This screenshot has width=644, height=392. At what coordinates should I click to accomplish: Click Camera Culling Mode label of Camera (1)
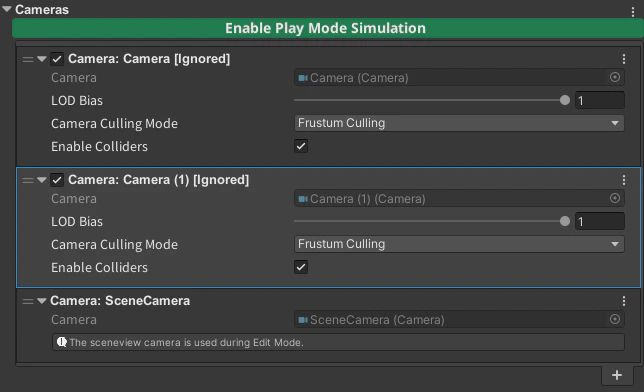click(114, 244)
